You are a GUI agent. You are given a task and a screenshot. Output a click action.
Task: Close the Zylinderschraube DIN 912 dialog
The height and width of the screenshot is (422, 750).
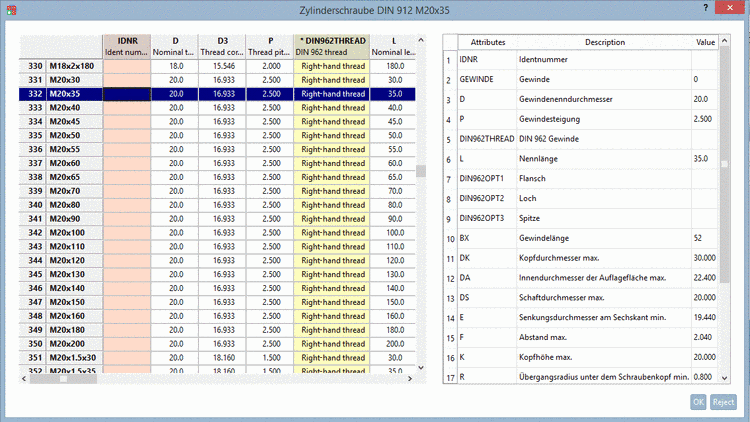pyautogui.click(x=732, y=9)
